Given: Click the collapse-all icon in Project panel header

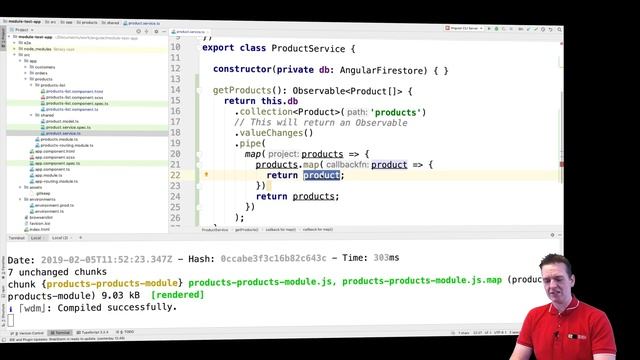Looking at the screenshot, I should [147, 31].
